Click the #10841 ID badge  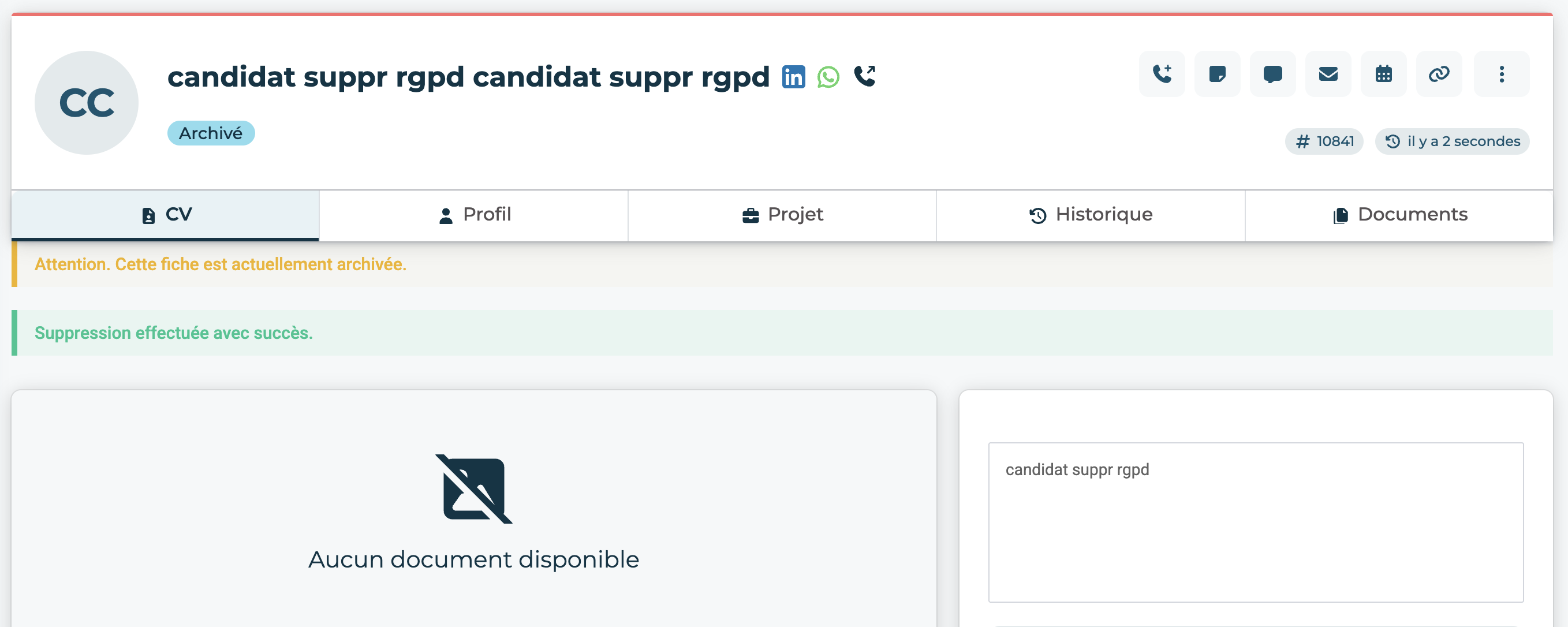(1324, 141)
